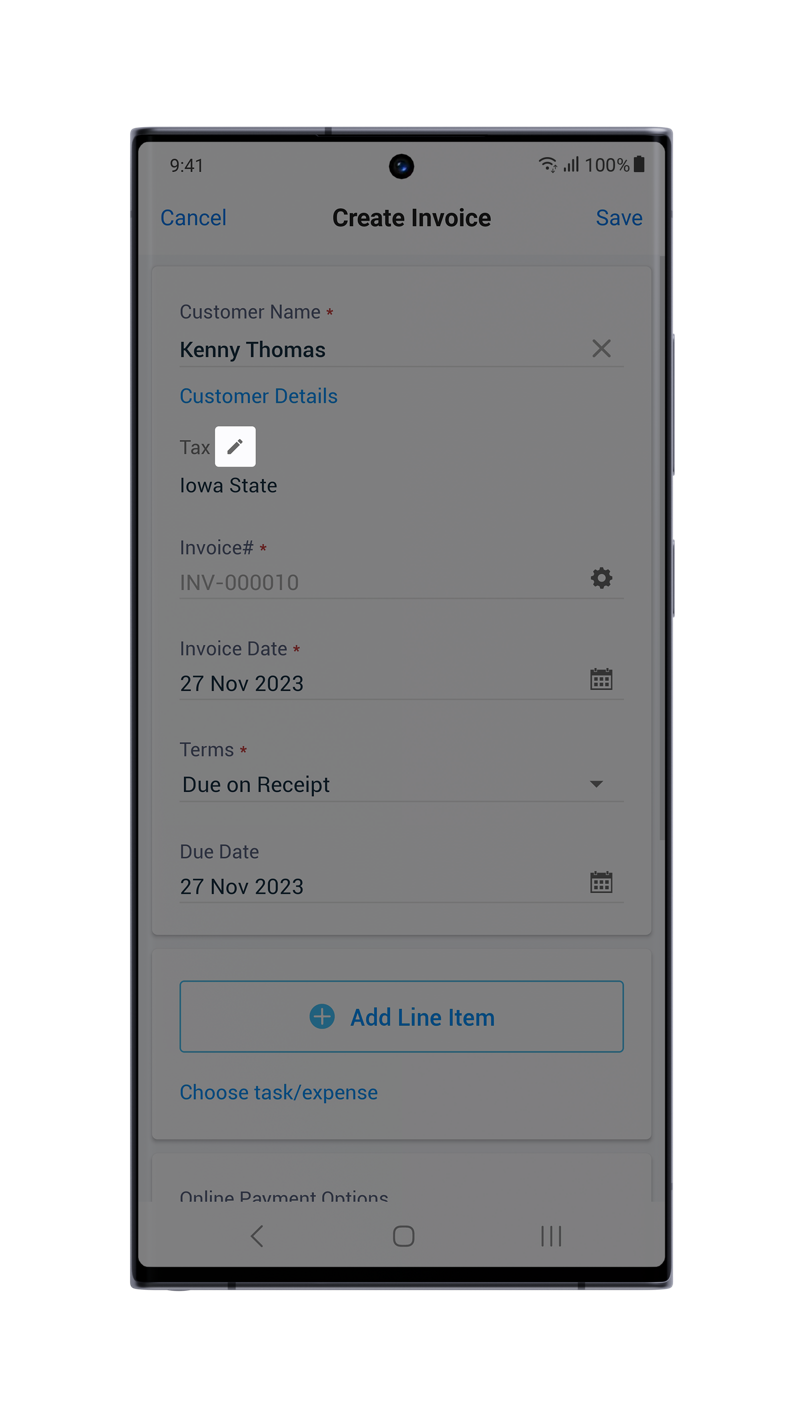Tap the Android home button
Viewport: 803px width, 1404px height.
pyautogui.click(x=403, y=1236)
